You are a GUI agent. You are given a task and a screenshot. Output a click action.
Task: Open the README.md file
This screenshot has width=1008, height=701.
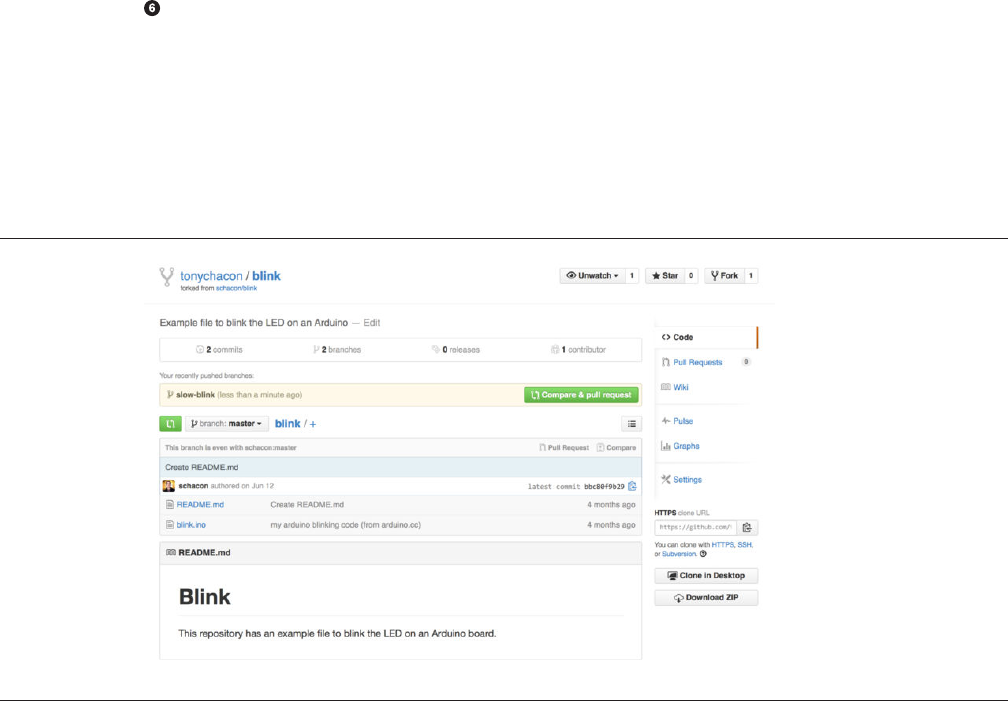pyautogui.click(x=200, y=505)
